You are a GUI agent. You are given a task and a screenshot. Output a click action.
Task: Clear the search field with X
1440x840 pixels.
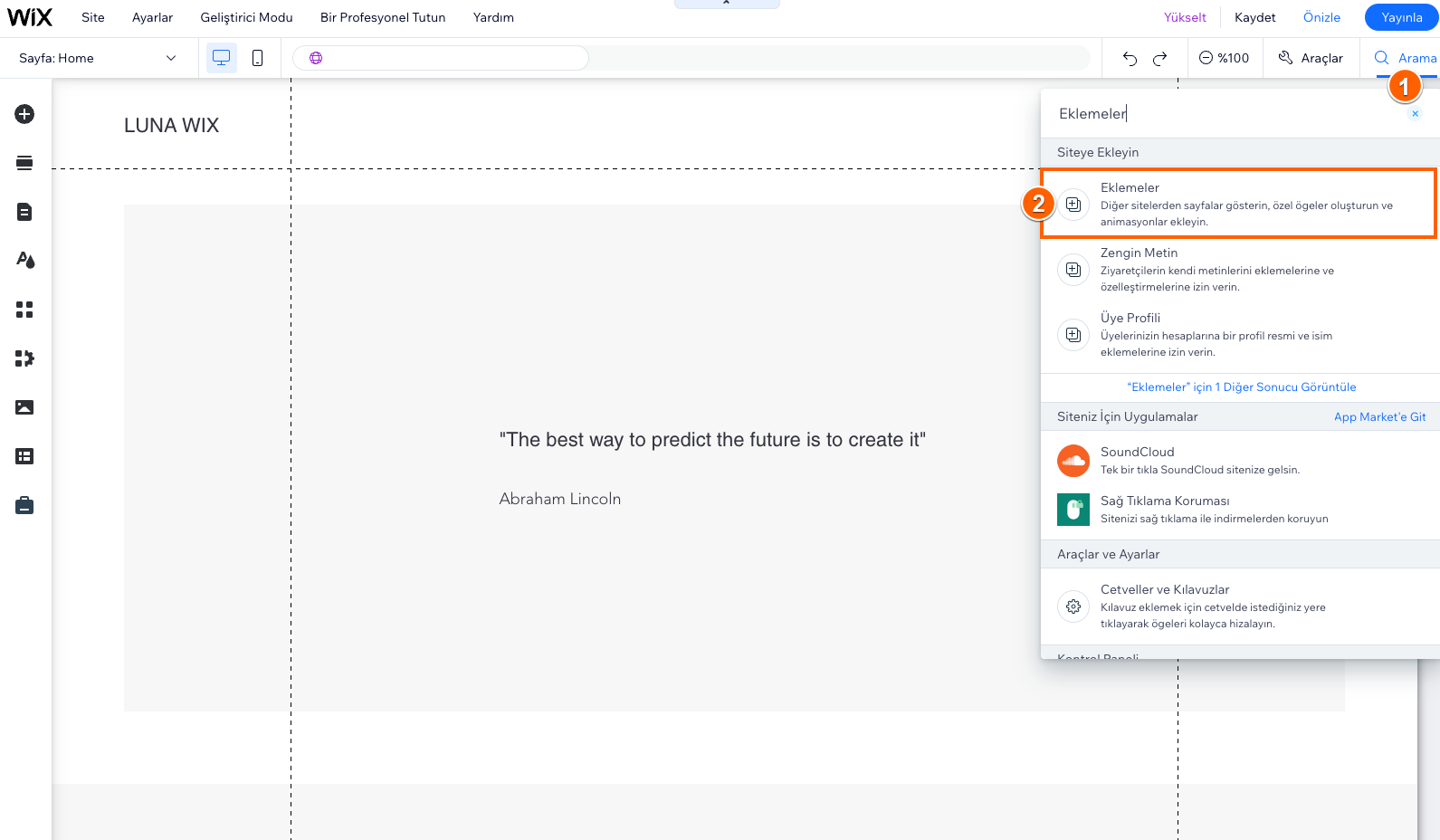[1416, 113]
